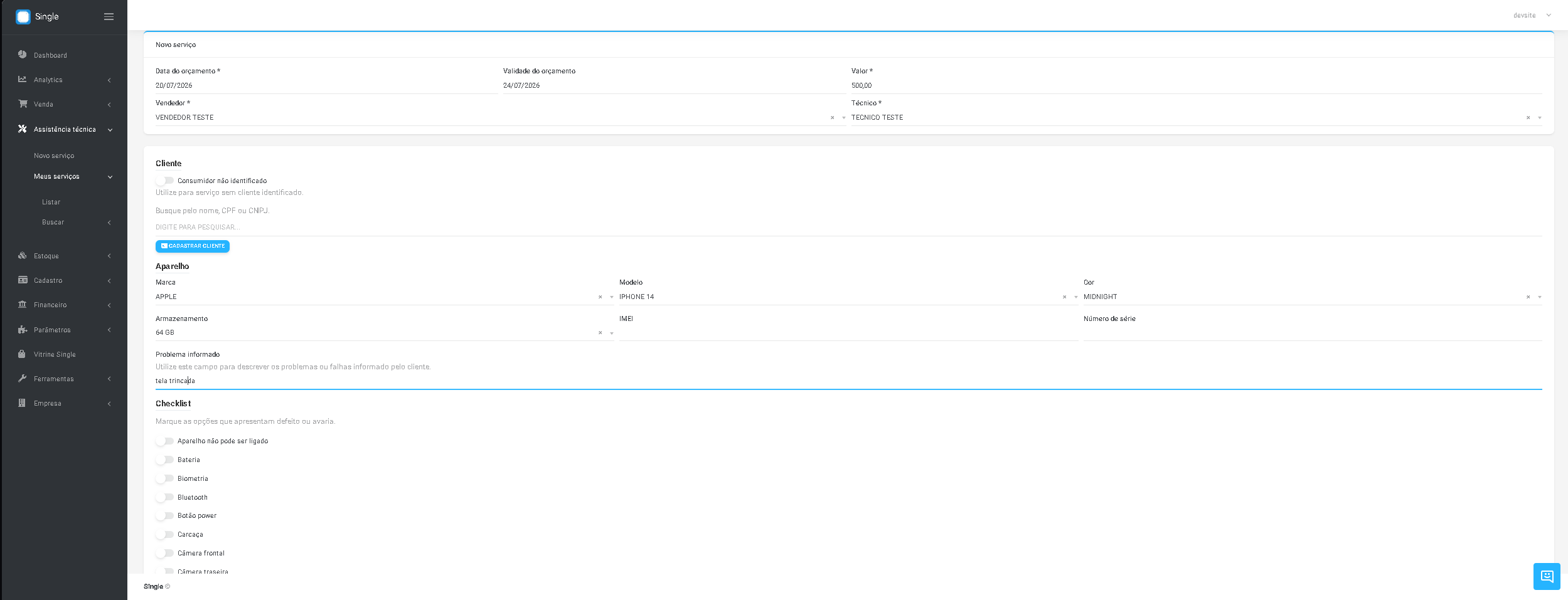Screen dimensions: 1568x600
Task: Expand the Armazenamento dropdown arrow
Action: pyautogui.click(x=612, y=333)
